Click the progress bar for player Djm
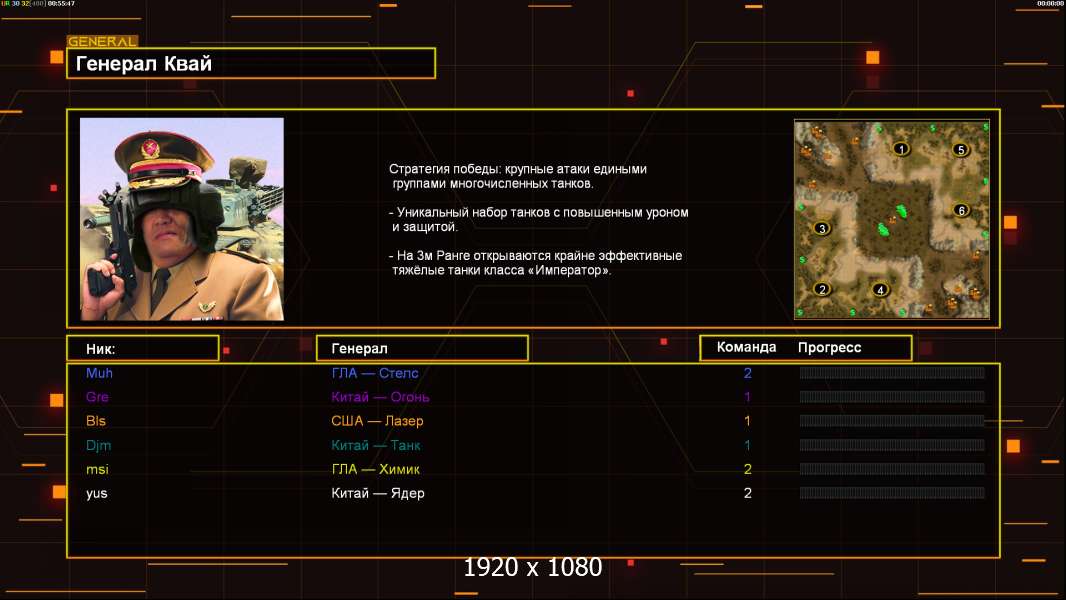The height and width of the screenshot is (600, 1066). pos(891,445)
